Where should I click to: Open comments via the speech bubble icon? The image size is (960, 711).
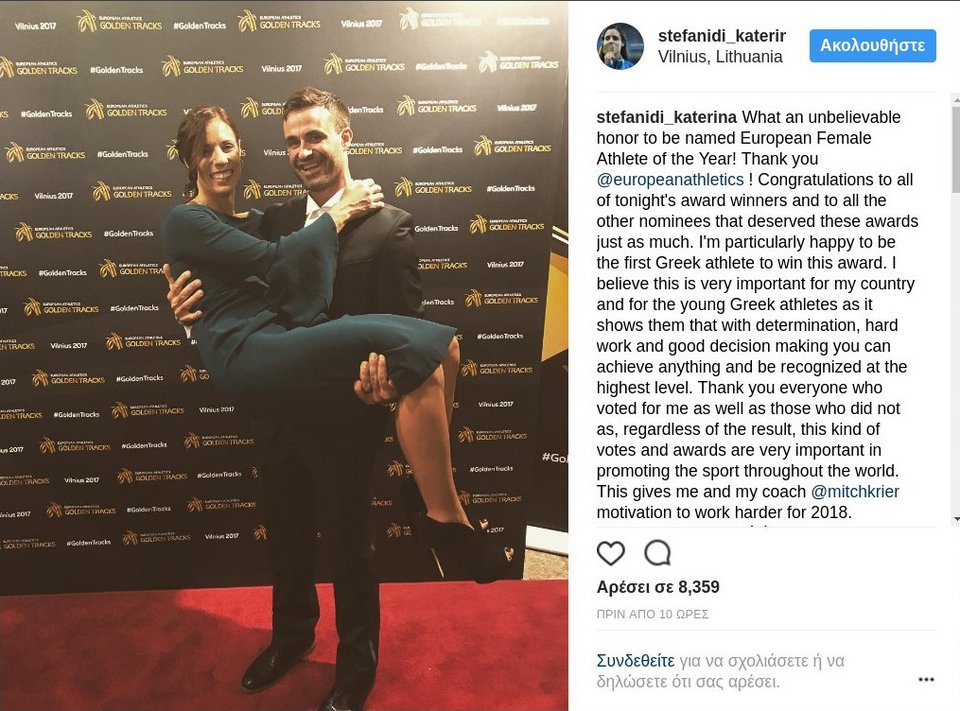[x=658, y=553]
